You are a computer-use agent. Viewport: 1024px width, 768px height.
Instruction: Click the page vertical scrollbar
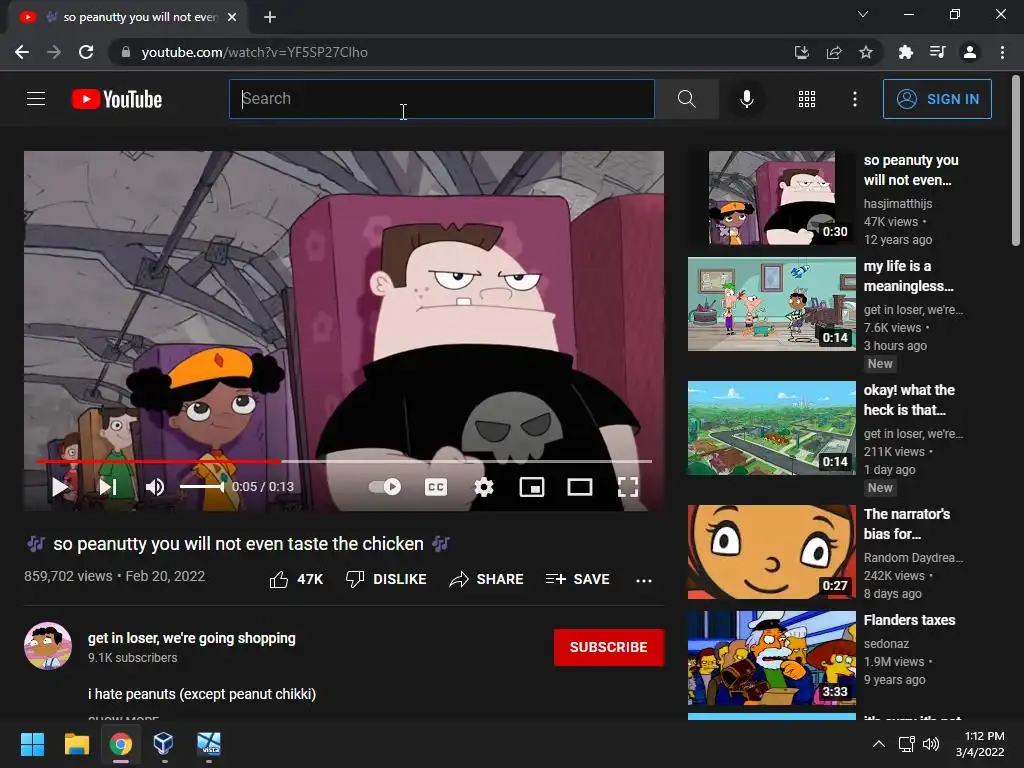pos(1016,161)
